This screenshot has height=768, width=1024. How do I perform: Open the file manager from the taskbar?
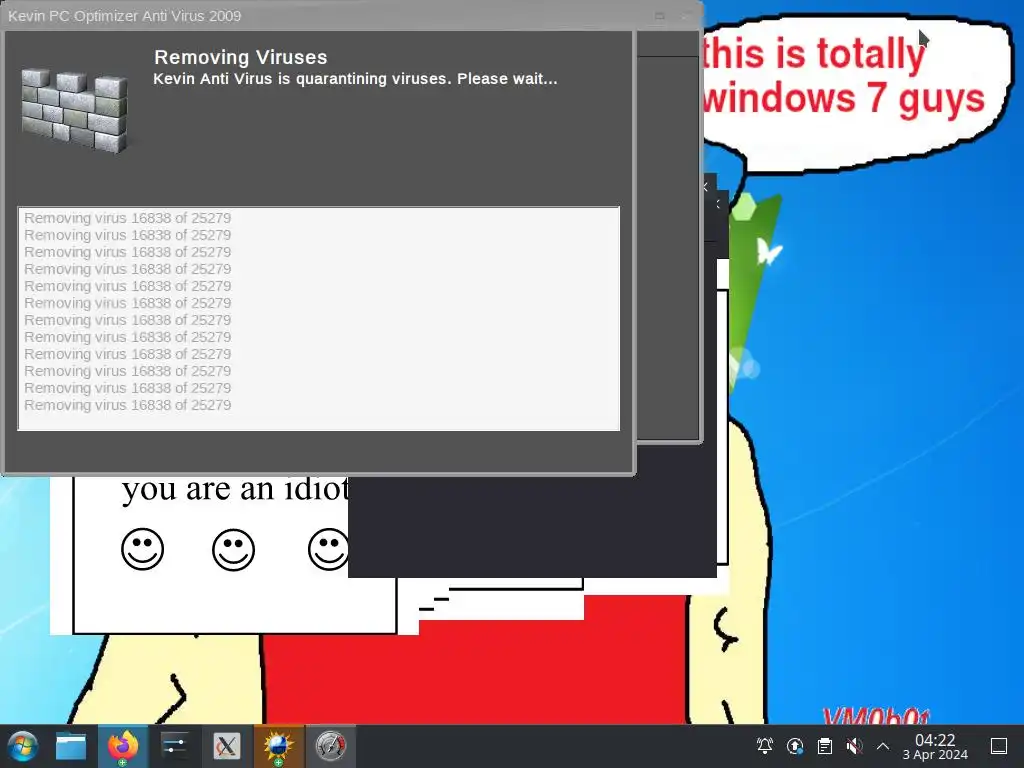click(x=71, y=746)
